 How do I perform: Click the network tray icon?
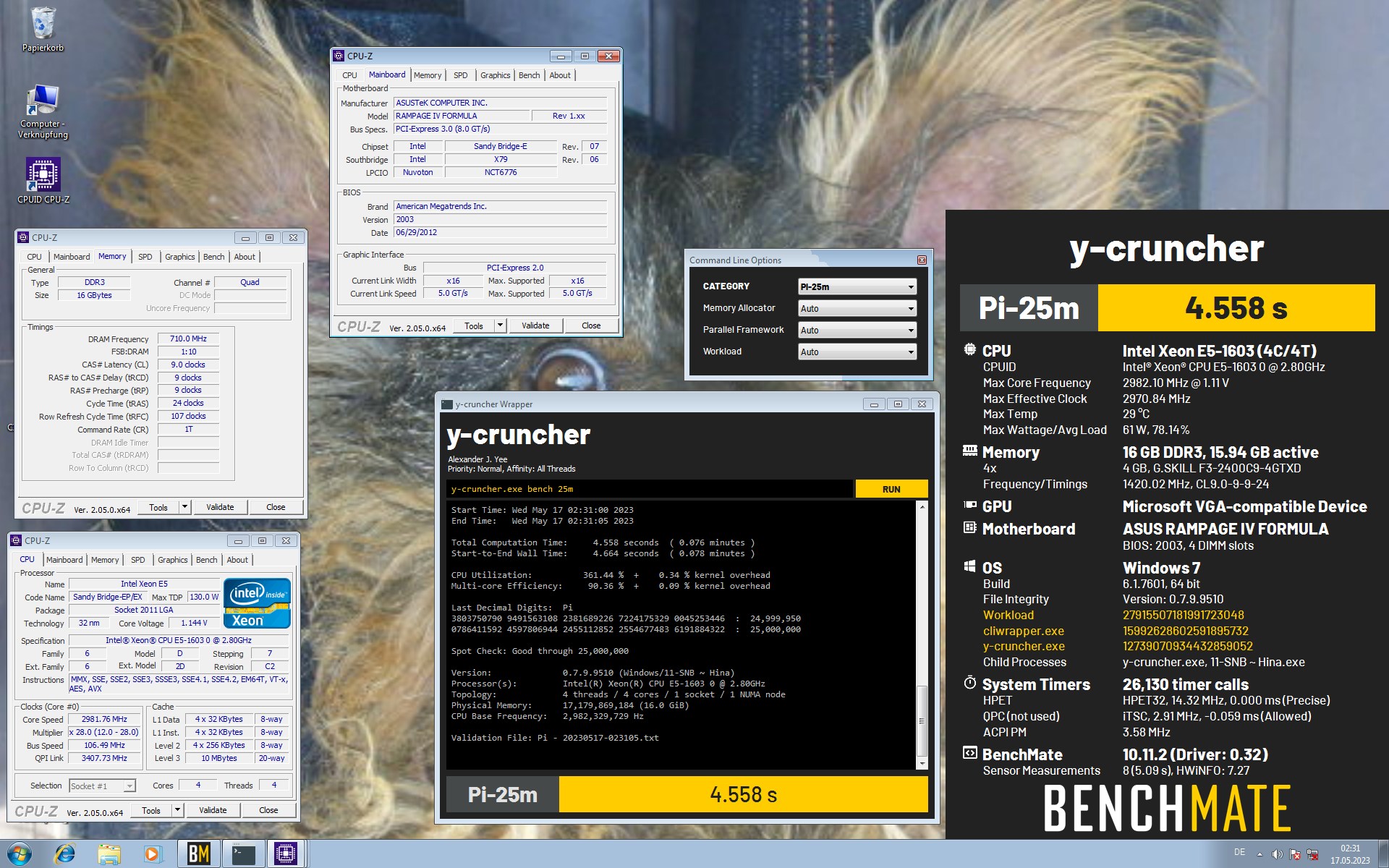[x=1312, y=854]
